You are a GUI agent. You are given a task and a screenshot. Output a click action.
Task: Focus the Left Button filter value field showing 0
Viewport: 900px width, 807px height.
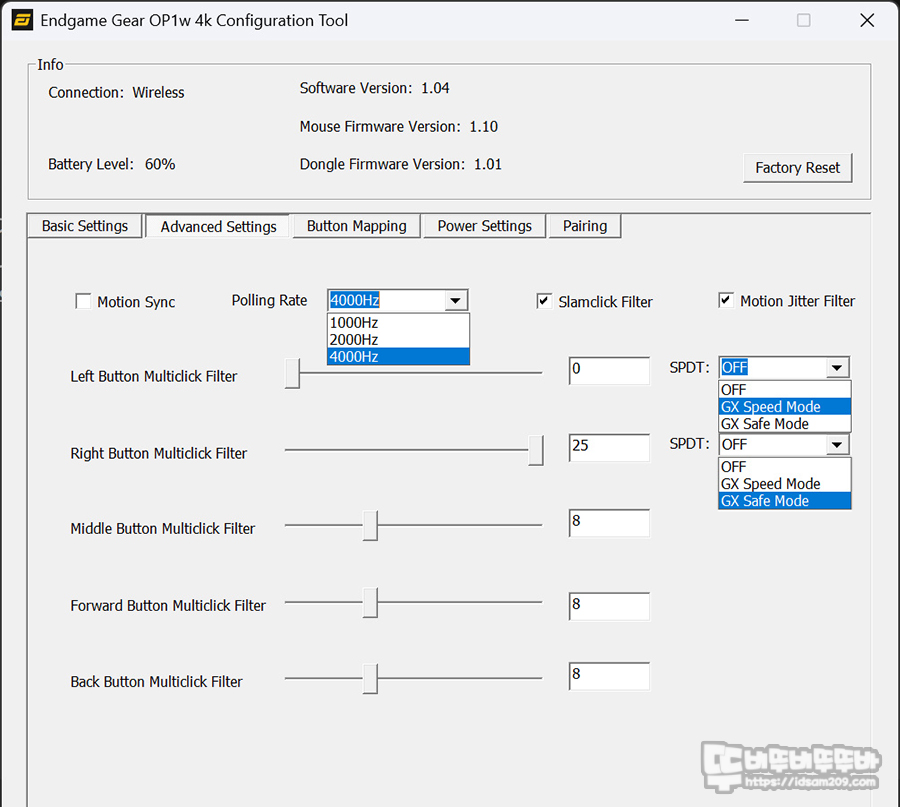coord(609,371)
